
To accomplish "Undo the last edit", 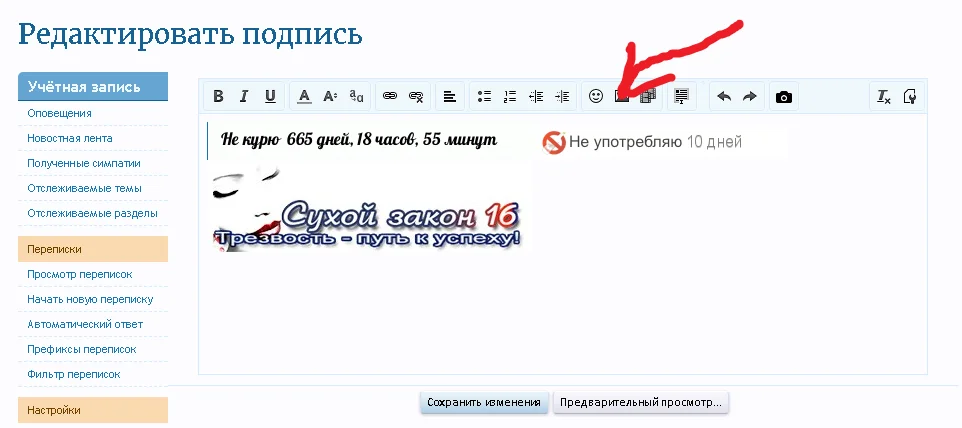I will (x=724, y=96).
